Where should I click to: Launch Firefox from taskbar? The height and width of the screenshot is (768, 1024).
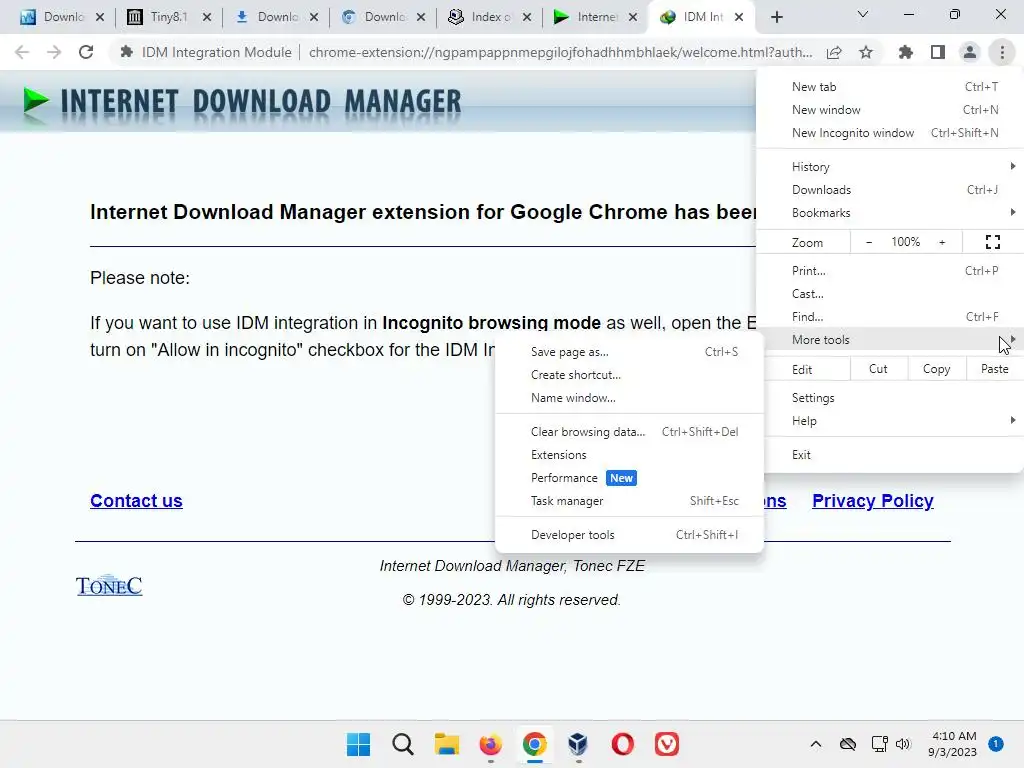(x=490, y=744)
